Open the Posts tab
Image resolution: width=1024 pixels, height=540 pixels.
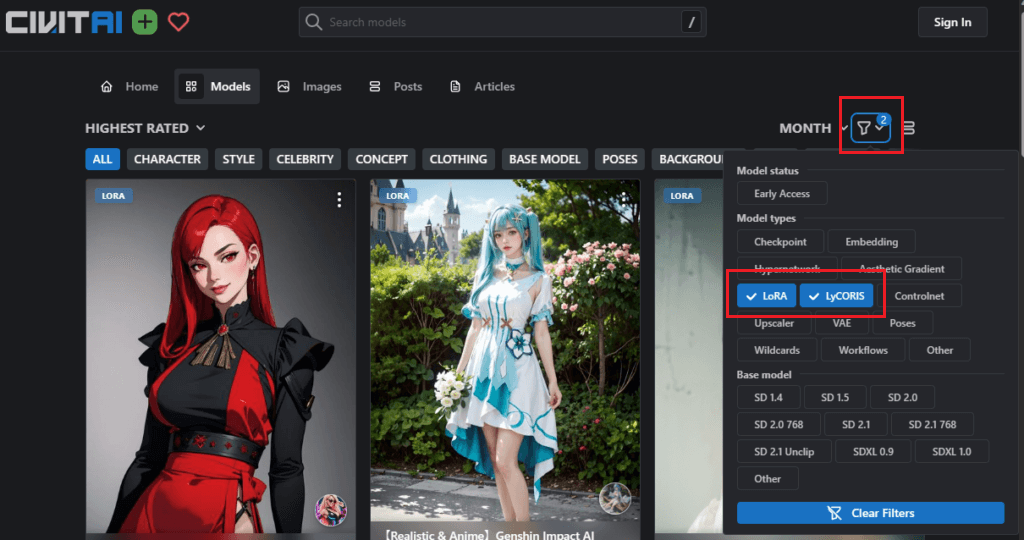[x=395, y=86]
